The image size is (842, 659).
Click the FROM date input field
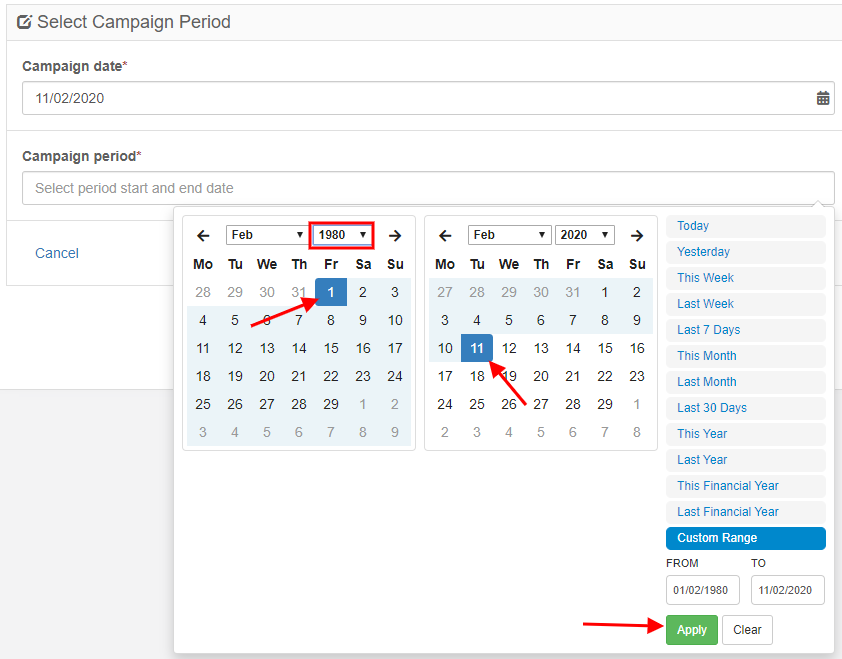tap(702, 590)
